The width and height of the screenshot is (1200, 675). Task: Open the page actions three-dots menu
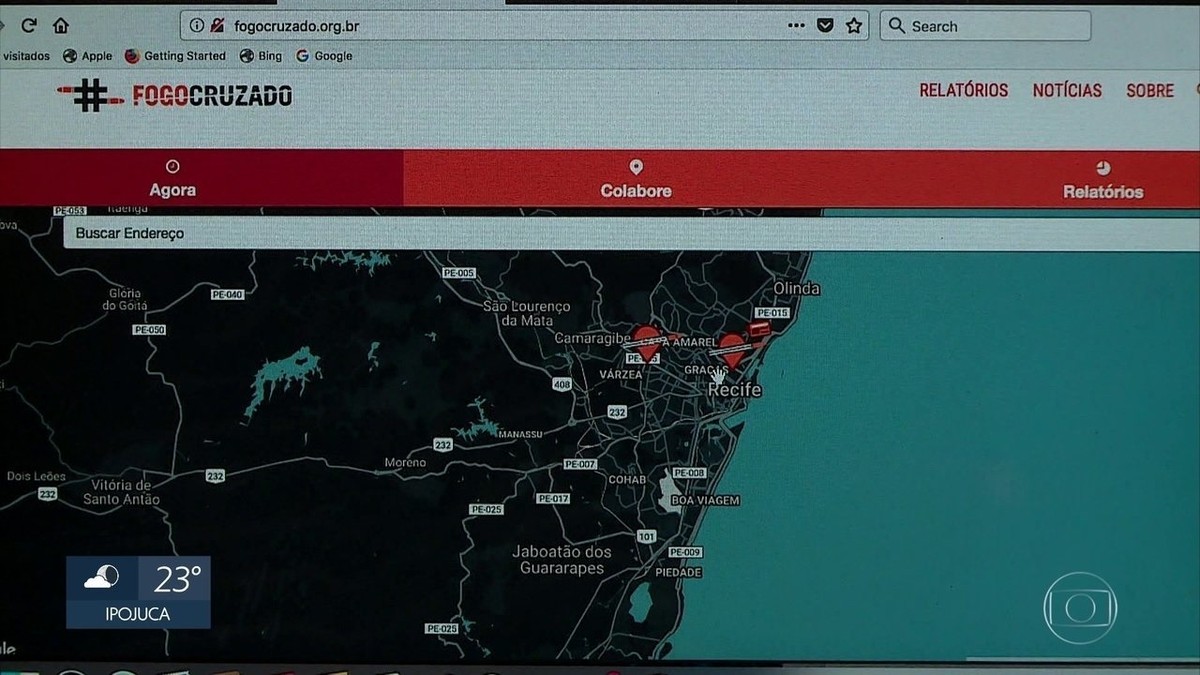(796, 26)
